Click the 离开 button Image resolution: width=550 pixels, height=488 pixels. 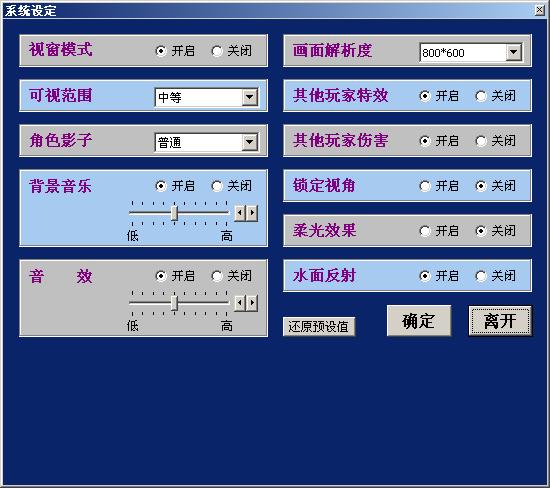500,321
